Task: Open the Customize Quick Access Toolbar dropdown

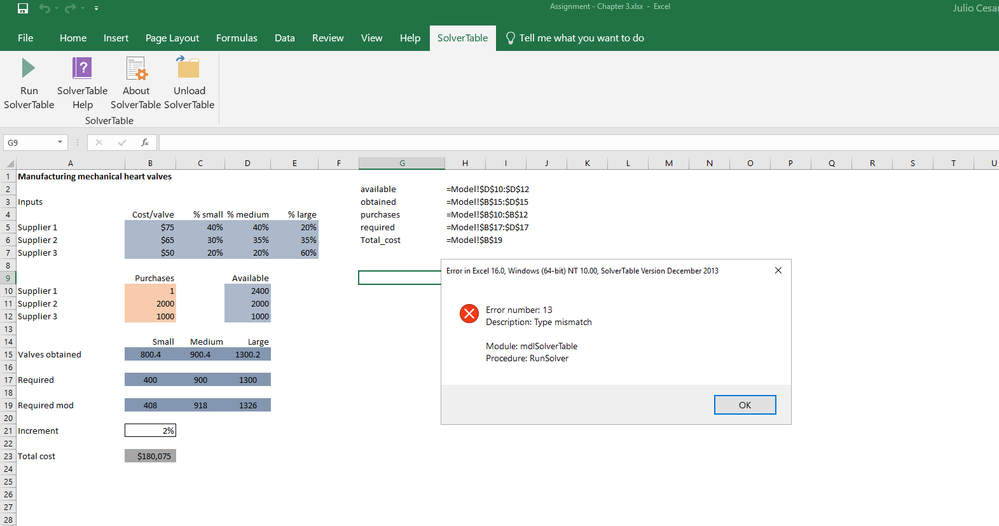Action: pos(96,8)
